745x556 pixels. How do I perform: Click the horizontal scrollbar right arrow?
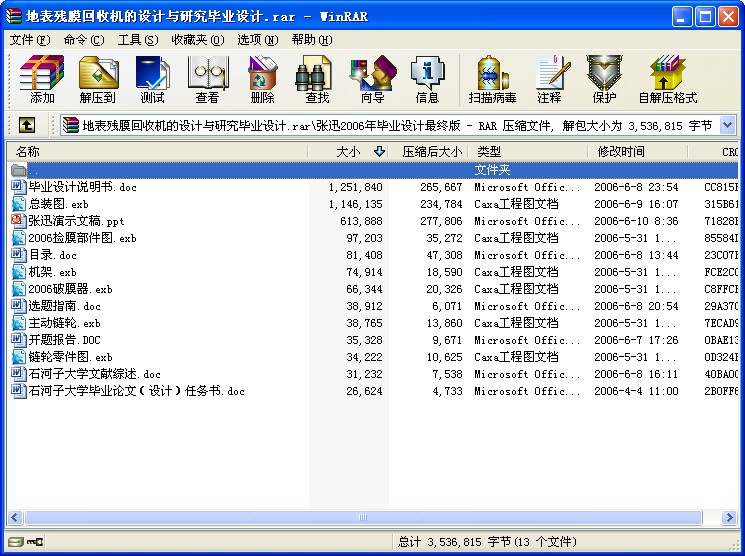click(728, 518)
